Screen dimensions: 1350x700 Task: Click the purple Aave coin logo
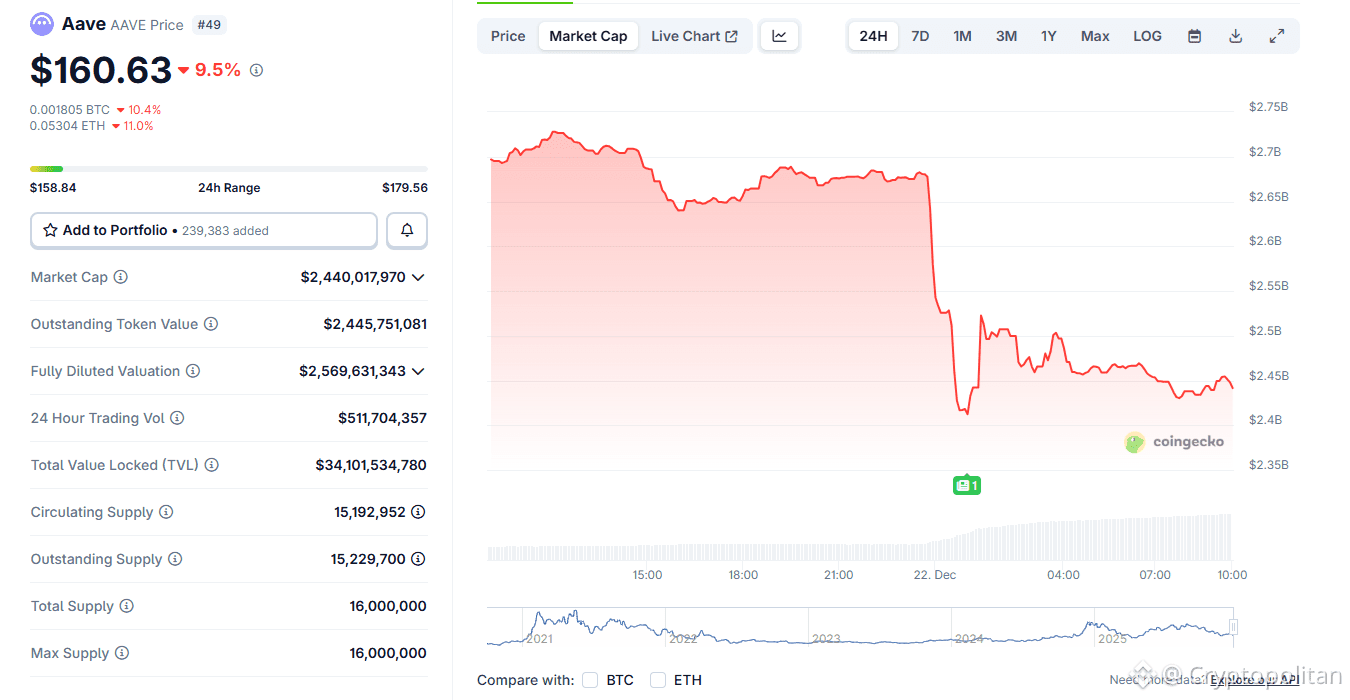point(41,23)
